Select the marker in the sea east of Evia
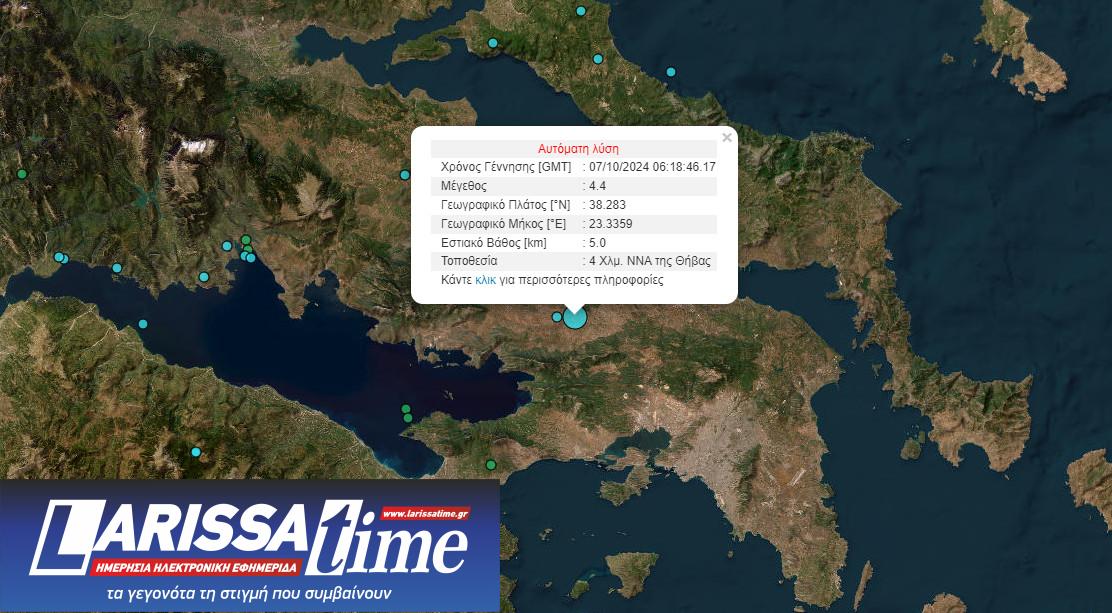Viewport: 1112px width, 613px height. (671, 72)
